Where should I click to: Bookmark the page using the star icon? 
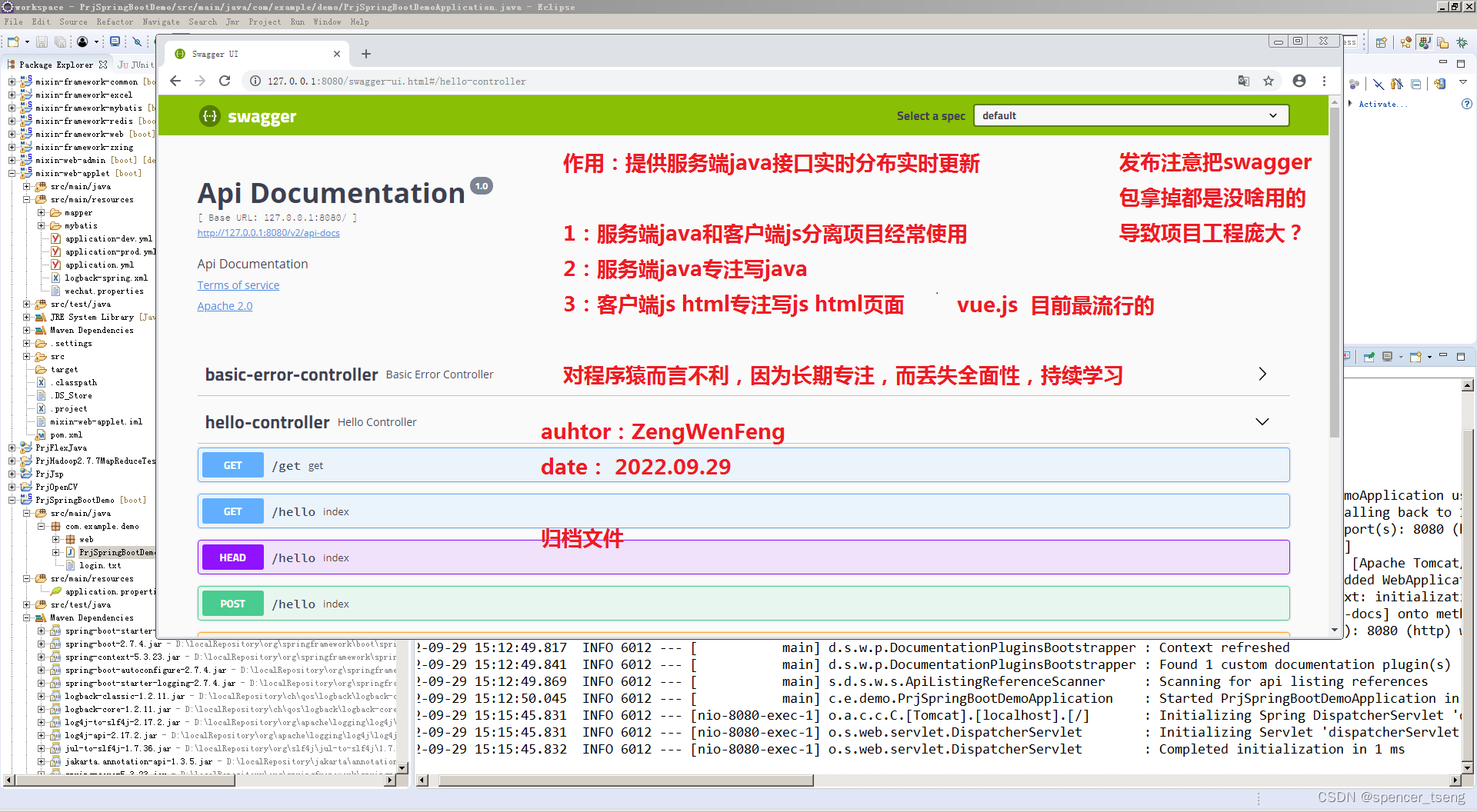(x=1269, y=81)
